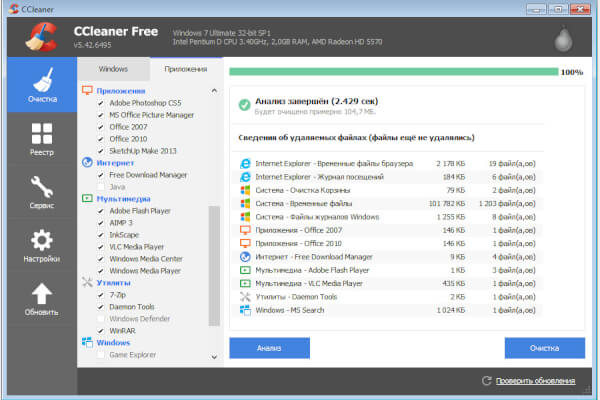Click the green analysis complete checkmark icon

click(x=245, y=104)
